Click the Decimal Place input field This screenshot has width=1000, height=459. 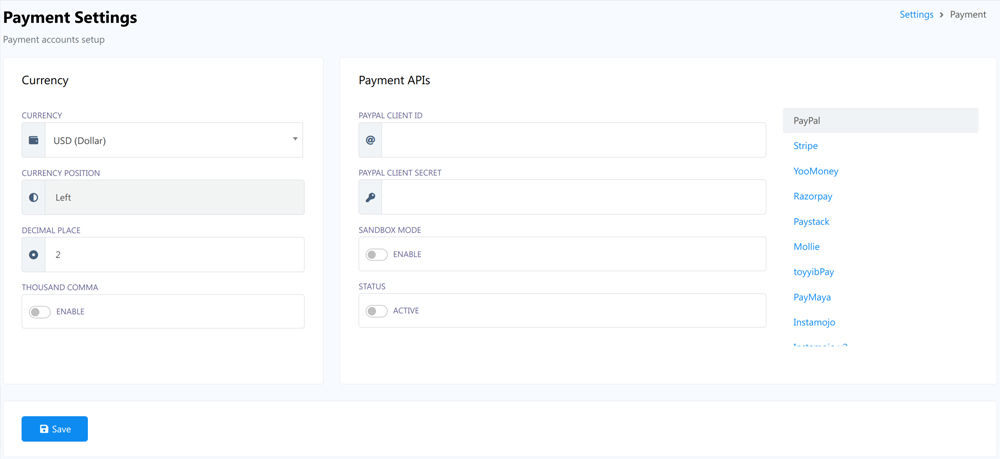click(x=174, y=255)
